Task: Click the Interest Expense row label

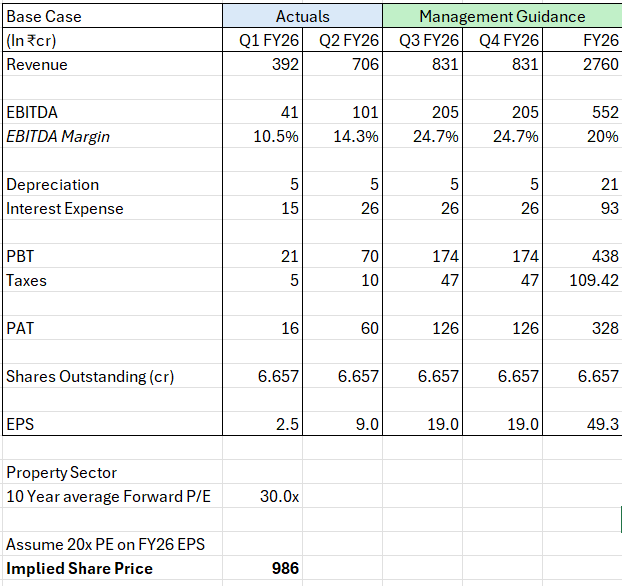Action: pos(65,208)
